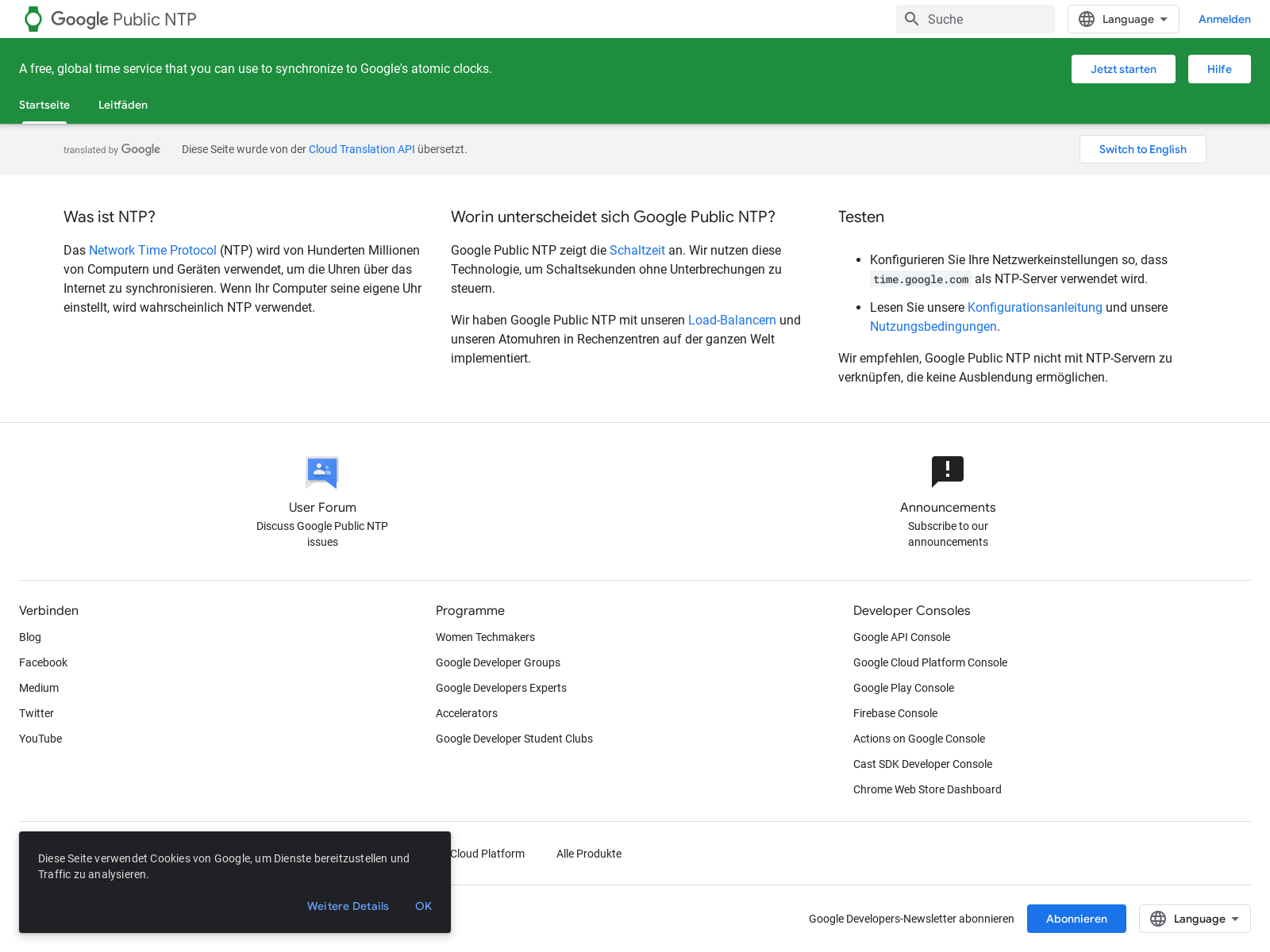This screenshot has height=952, width=1270.
Task: Open the Schaltzeit link
Action: pos(637,250)
